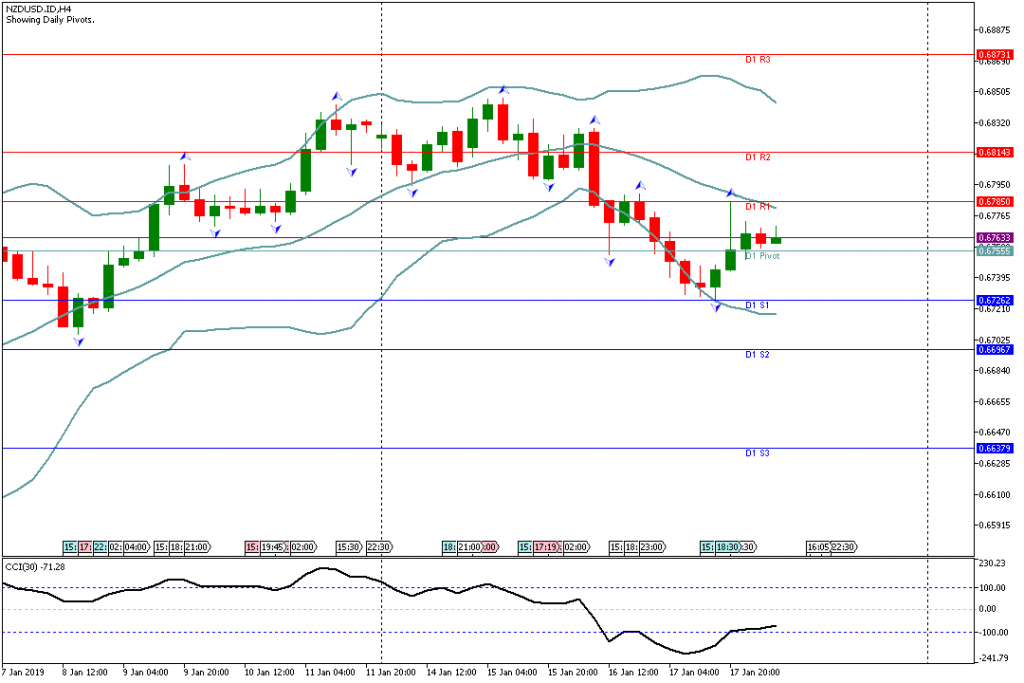The height and width of the screenshot is (683, 1024).
Task: Click the D1 R3 pivot label
Action: tap(757, 60)
